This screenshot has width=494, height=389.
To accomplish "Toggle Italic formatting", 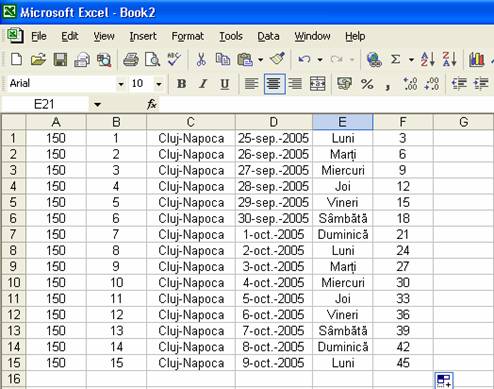I will [x=203, y=84].
